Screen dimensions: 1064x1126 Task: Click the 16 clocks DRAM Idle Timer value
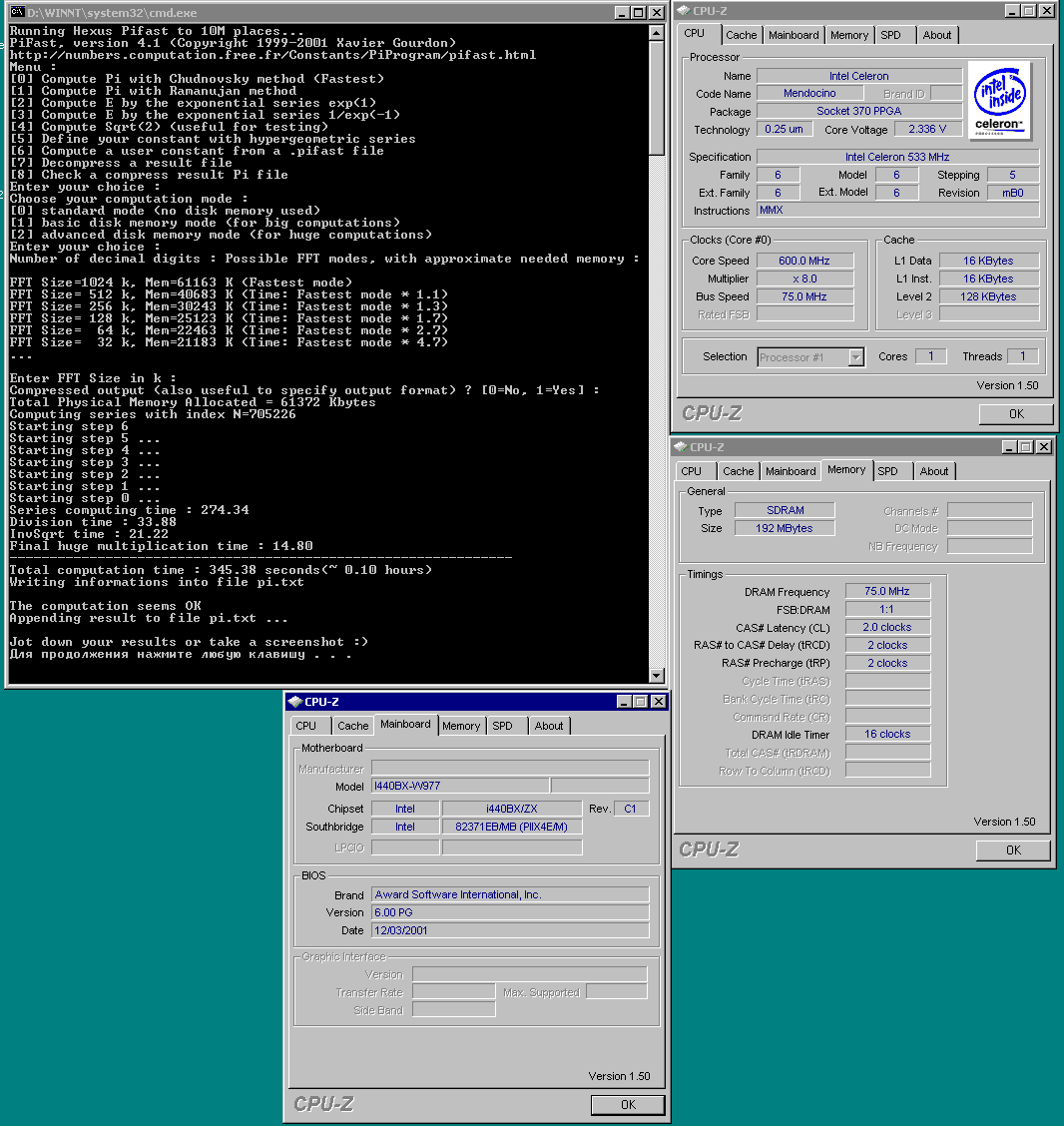887,735
